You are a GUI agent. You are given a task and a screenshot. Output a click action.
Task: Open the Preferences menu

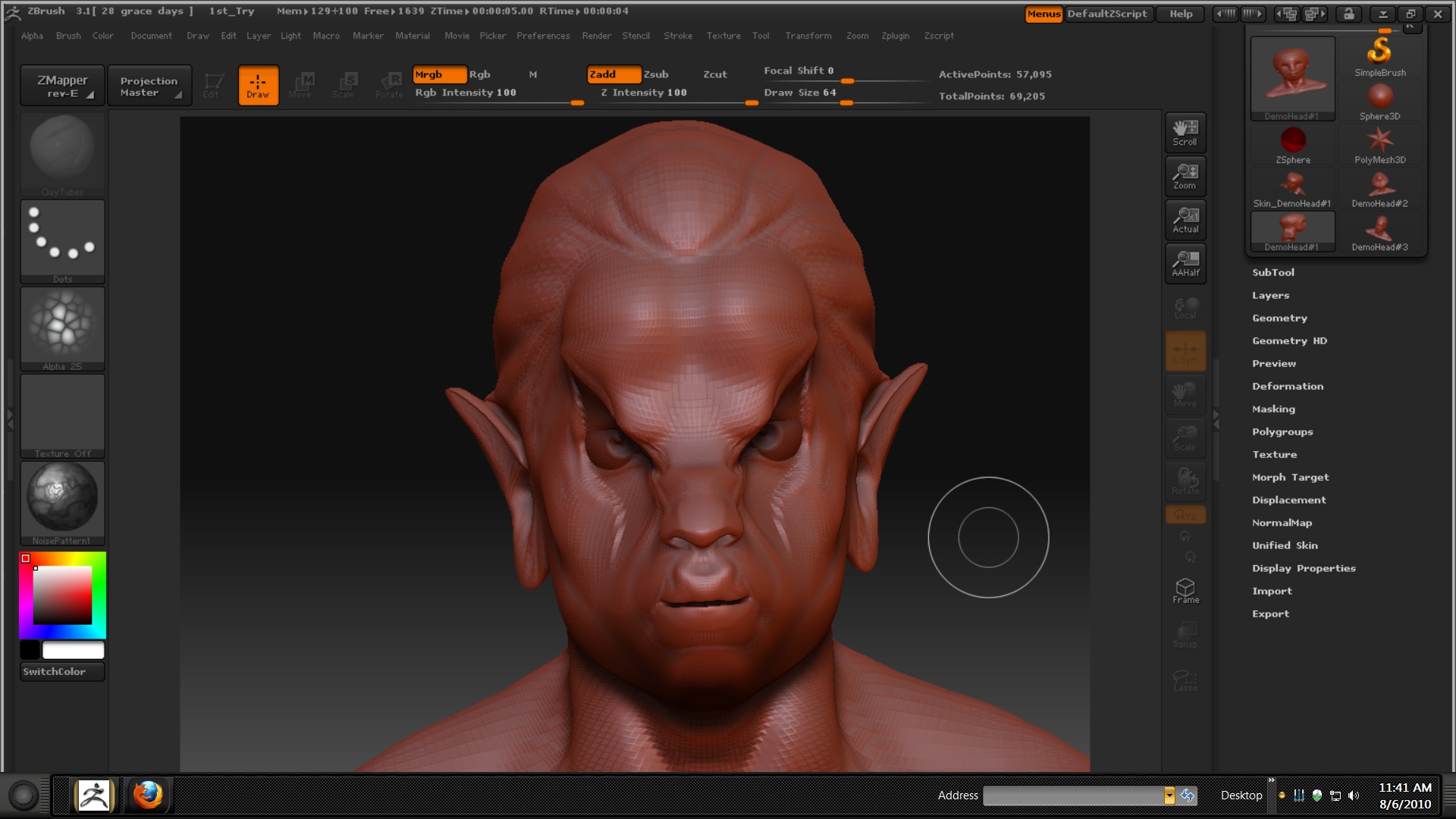[543, 36]
